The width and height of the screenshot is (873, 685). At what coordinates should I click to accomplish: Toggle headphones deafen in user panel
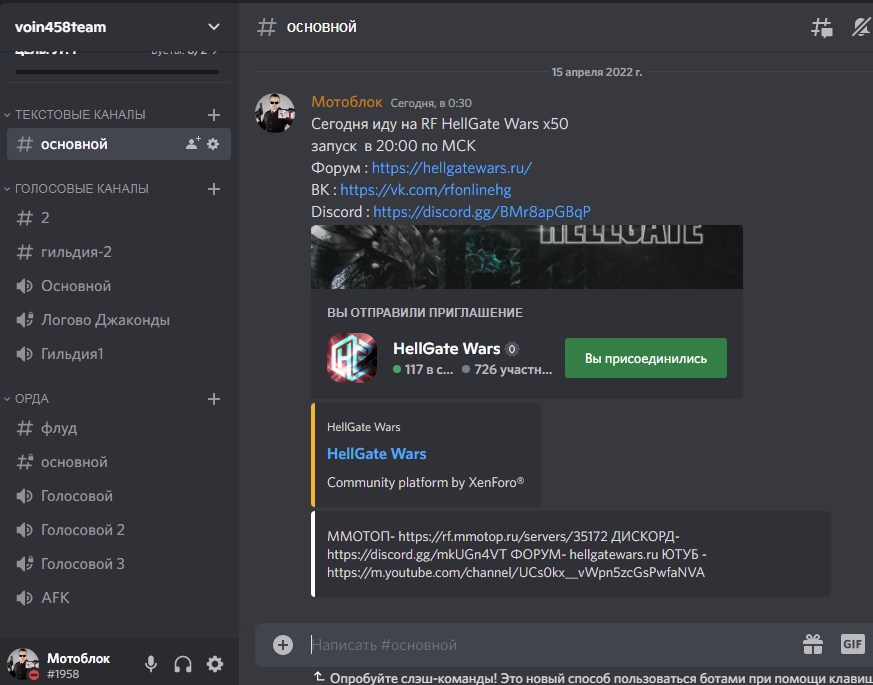point(183,663)
